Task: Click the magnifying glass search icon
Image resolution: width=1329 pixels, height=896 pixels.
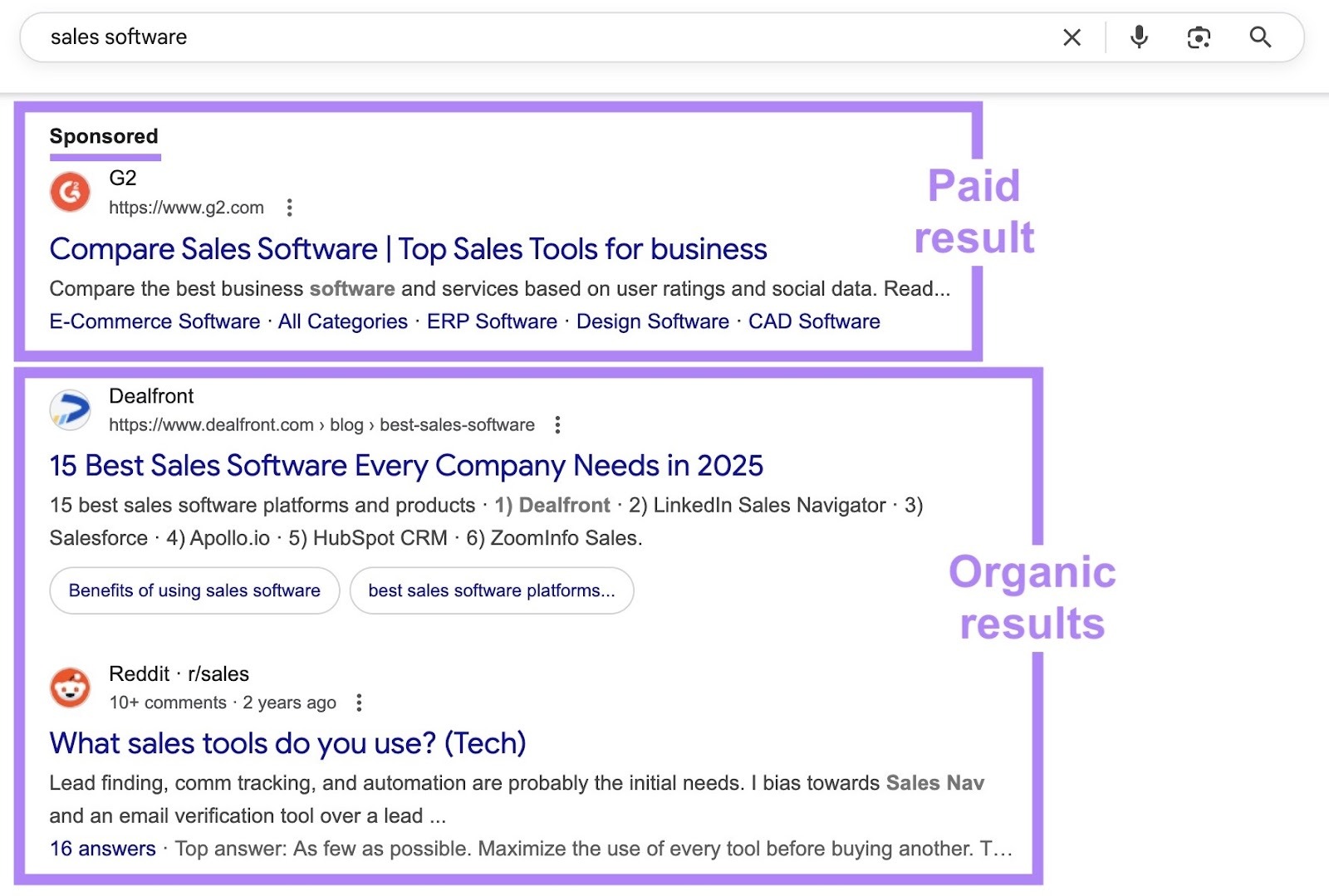Action: [1259, 37]
